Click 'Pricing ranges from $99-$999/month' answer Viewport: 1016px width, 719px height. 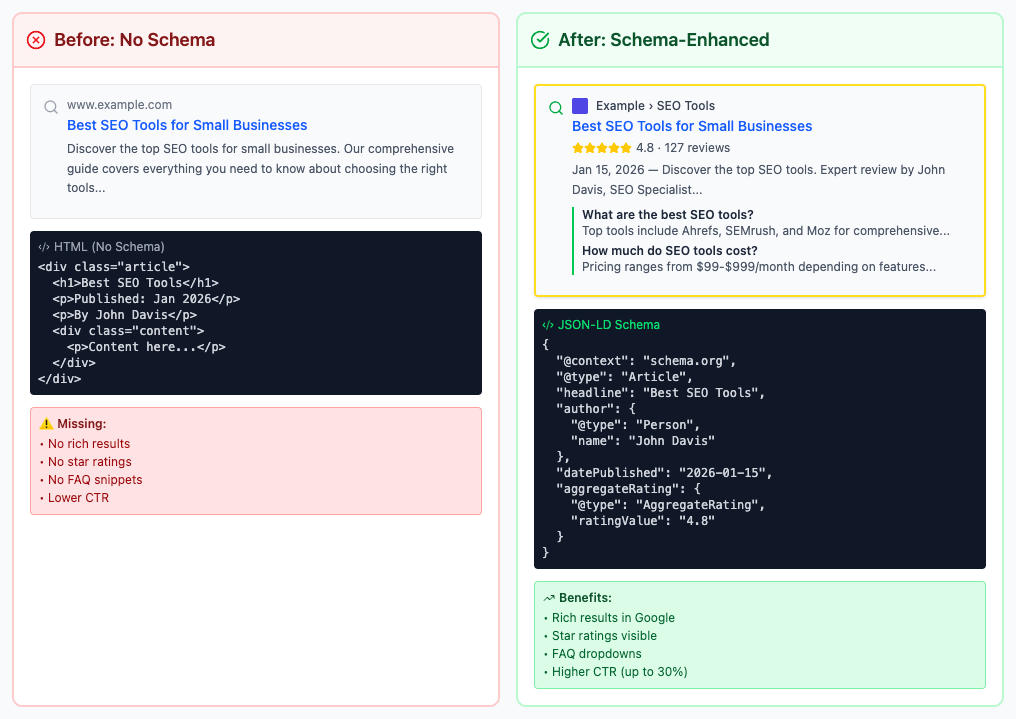[759, 267]
